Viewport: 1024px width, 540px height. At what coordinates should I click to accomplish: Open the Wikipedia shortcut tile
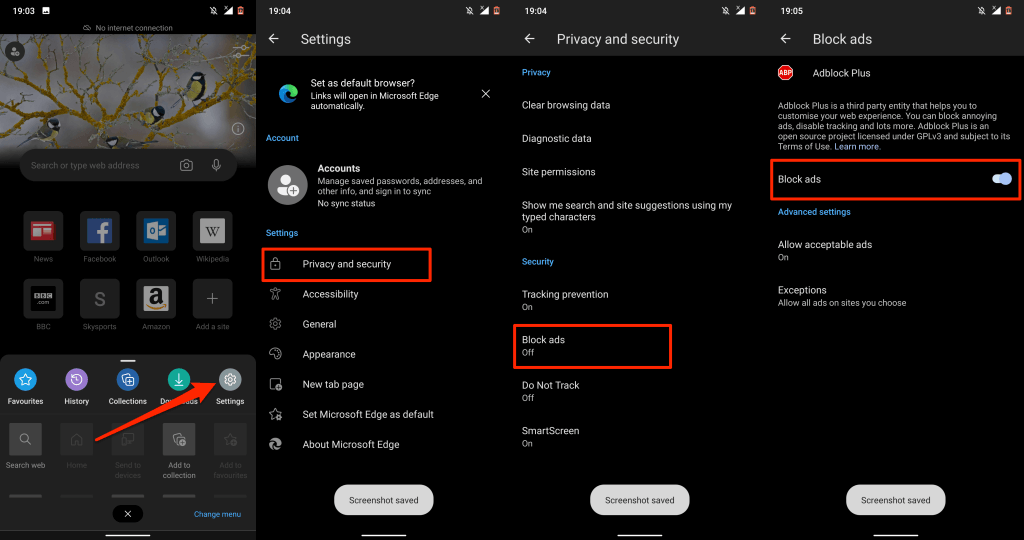(x=212, y=231)
